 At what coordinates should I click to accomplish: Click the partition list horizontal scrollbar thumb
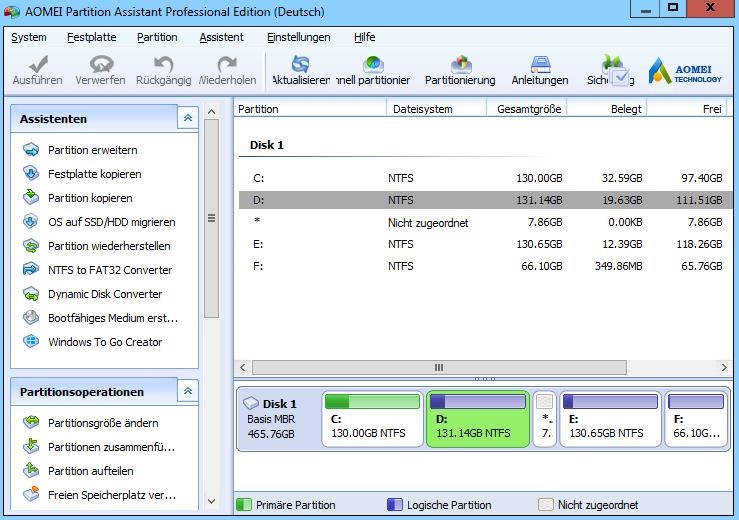(x=439, y=367)
